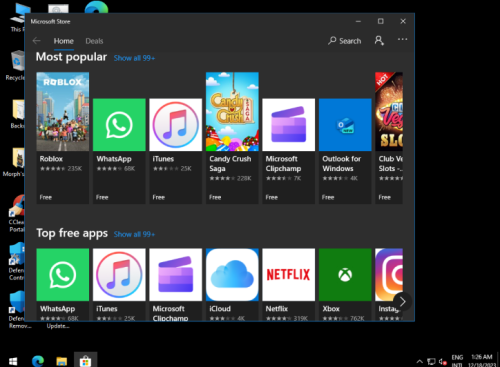Screen dimensions: 500x367
Task: Open Search in Microsoft Store
Action: tap(345, 41)
